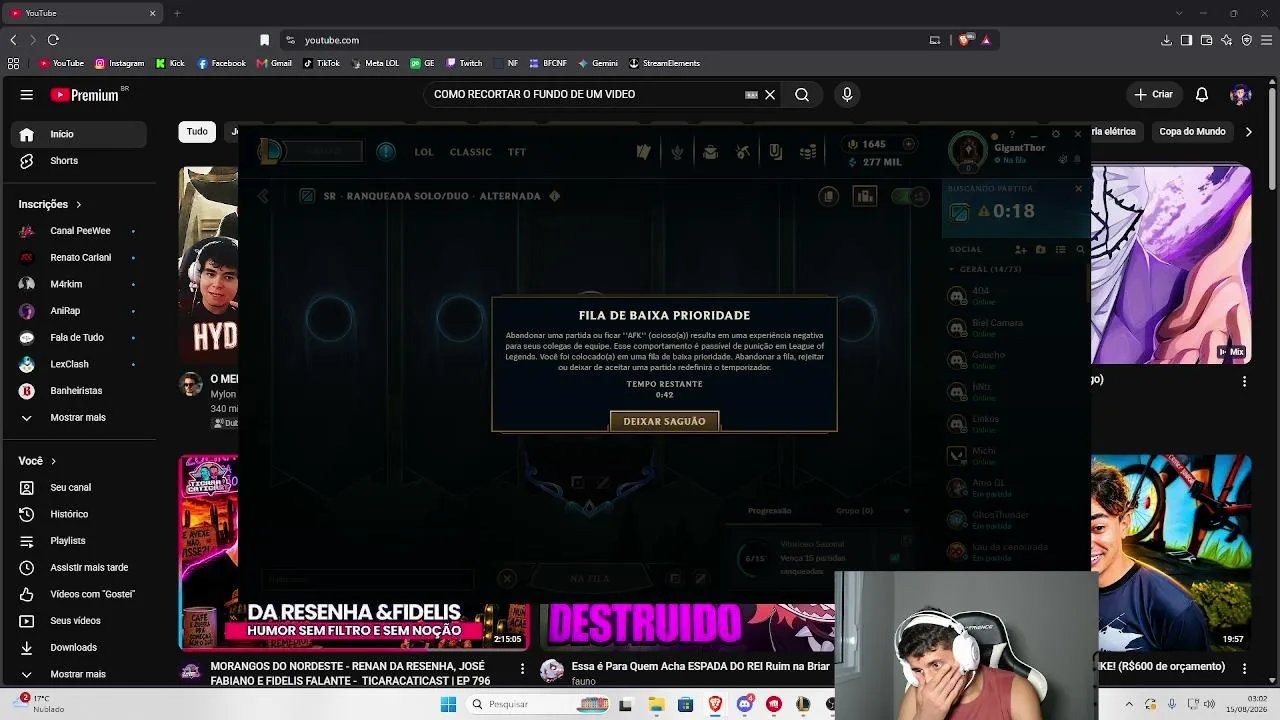Expand the Você section
This screenshot has height=720, width=1280.
coord(38,461)
